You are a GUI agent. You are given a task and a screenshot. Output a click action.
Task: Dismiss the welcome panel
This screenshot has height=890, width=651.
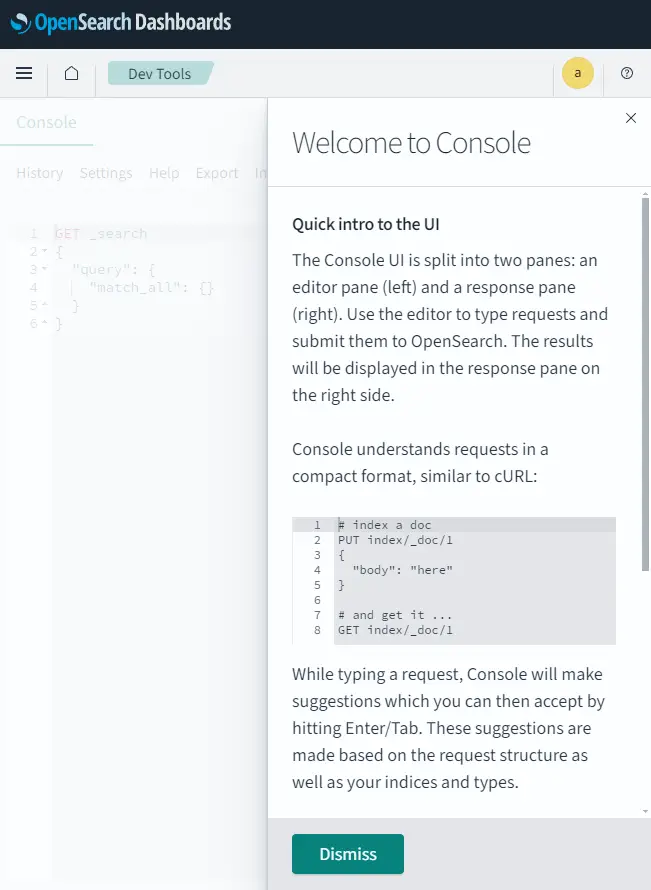pos(348,854)
